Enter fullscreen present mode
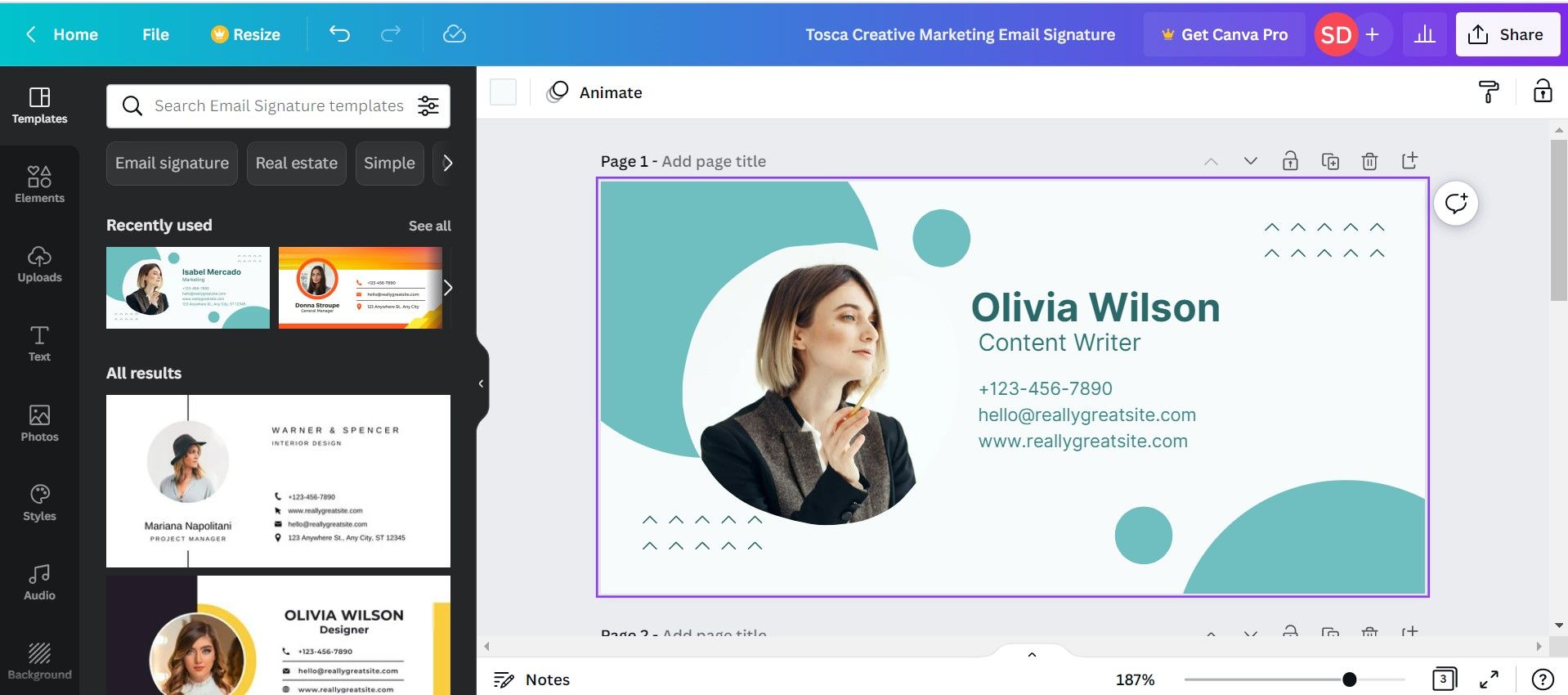Image resolution: width=1568 pixels, height=695 pixels. (x=1490, y=679)
